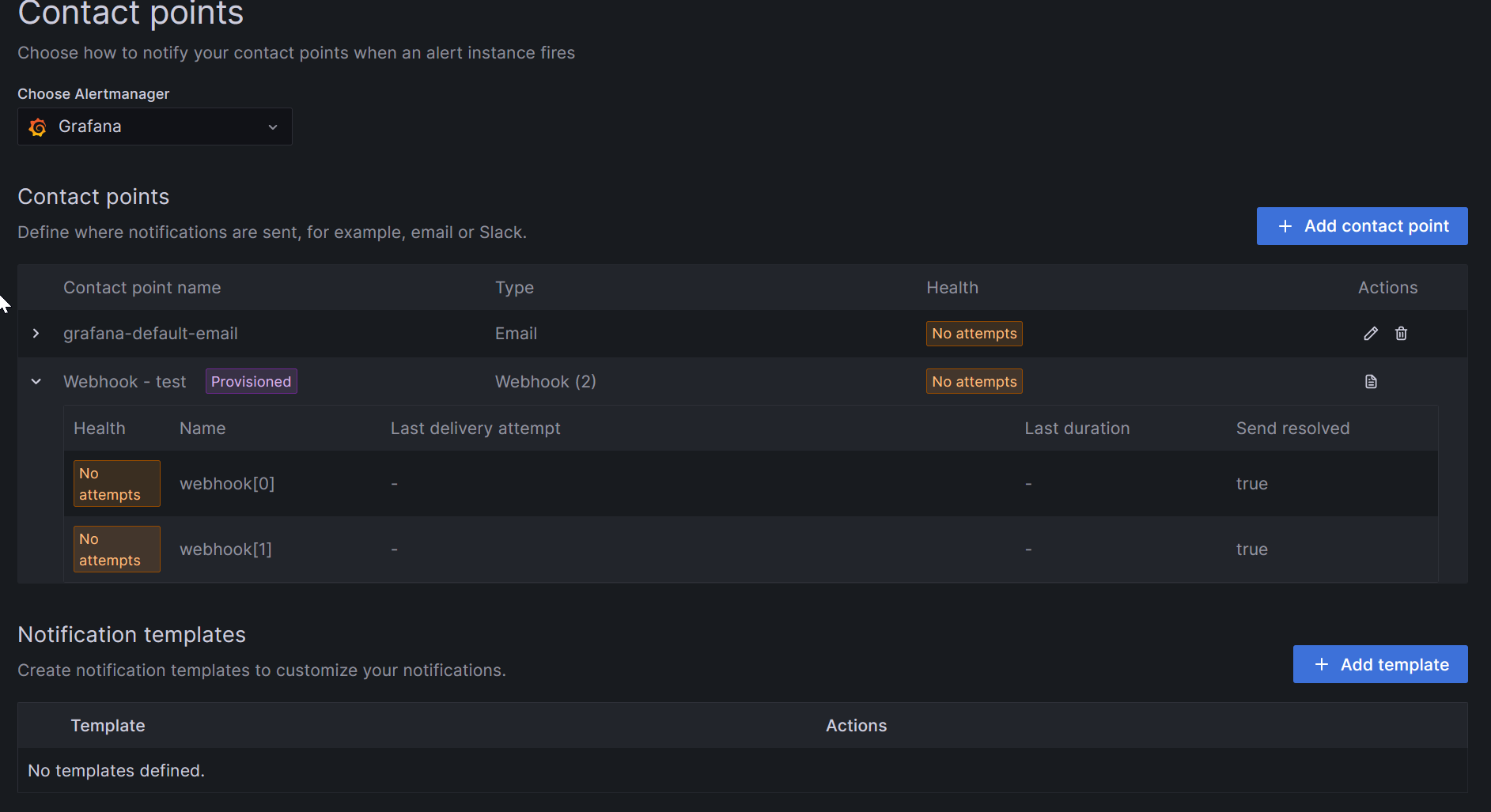This screenshot has height=812, width=1491.
Task: Edit the grafana-default-email contact point
Action: pyautogui.click(x=1371, y=333)
